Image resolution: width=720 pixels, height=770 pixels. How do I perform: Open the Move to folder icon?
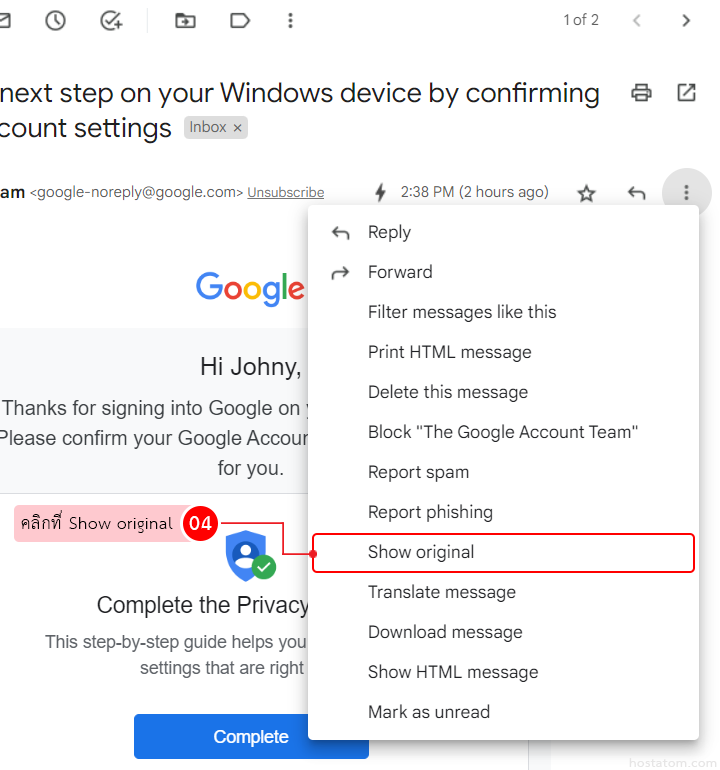point(185,20)
